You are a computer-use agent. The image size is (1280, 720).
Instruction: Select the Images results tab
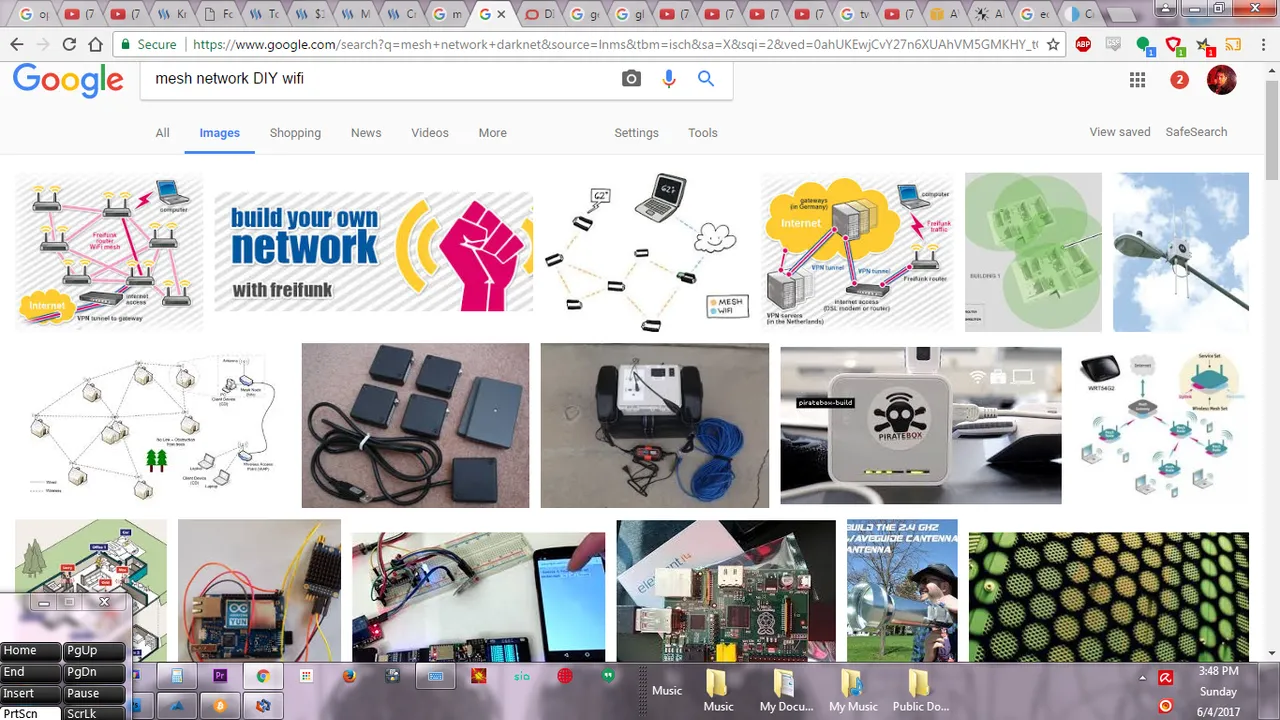point(219,133)
